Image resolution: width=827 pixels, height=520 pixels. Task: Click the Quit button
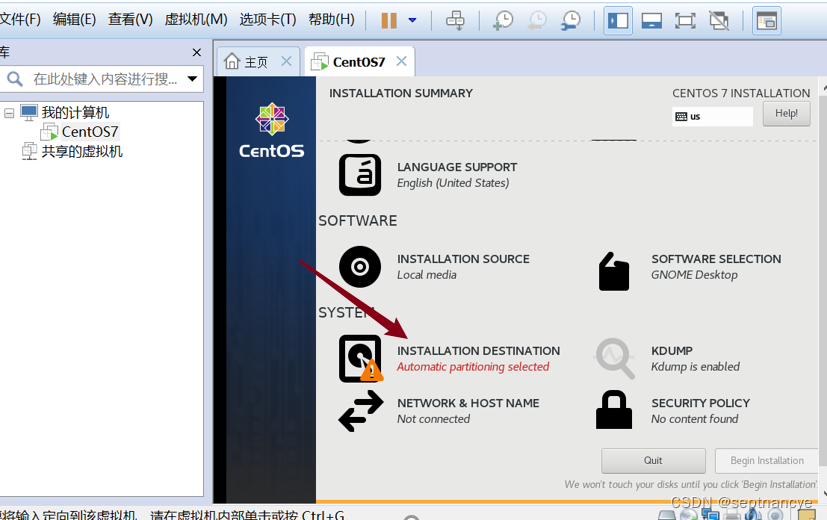(653, 461)
